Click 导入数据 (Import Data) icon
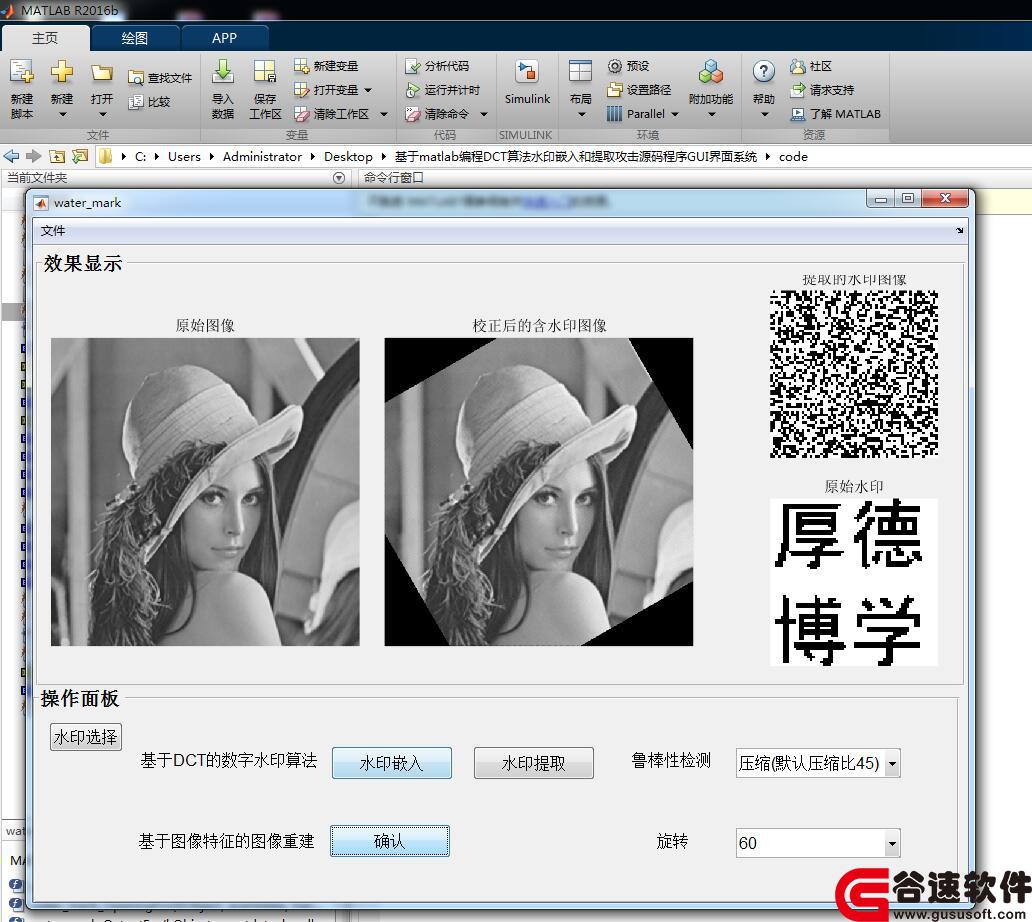1032x922 pixels. pos(222,72)
